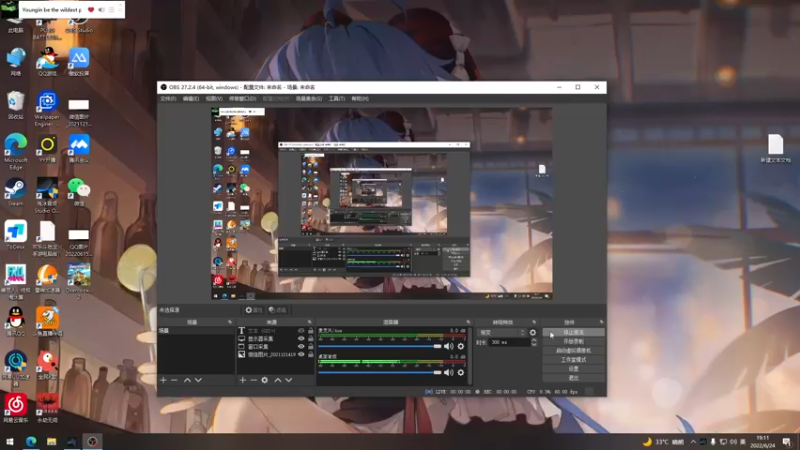Toggle visibility of display capture source

(x=301, y=338)
